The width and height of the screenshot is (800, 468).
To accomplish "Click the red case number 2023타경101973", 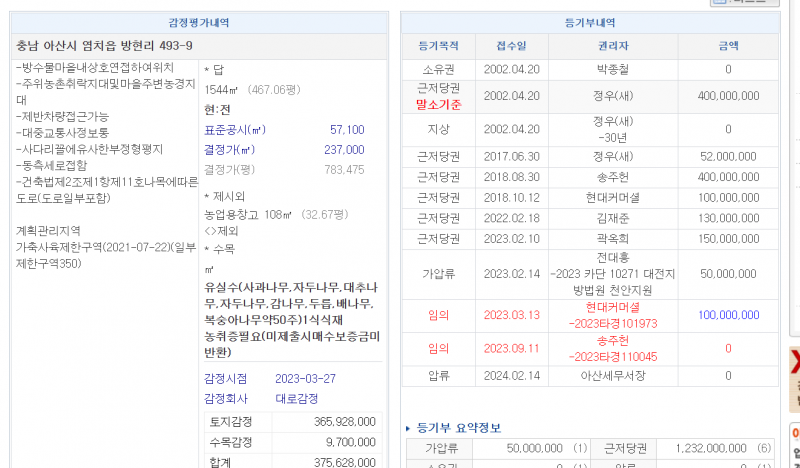I will pos(613,323).
